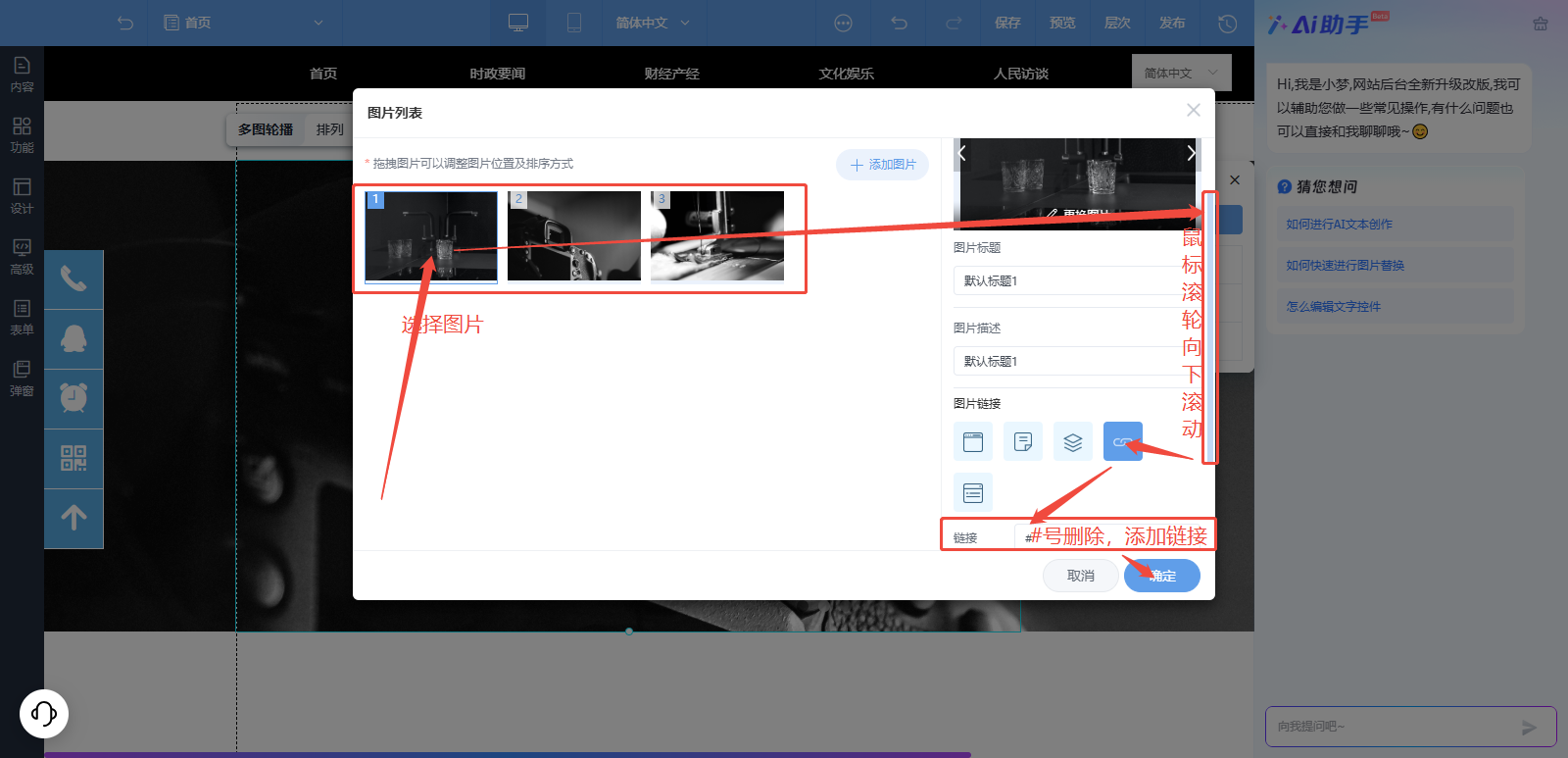Switch to the 排列 tab
The width and height of the screenshot is (1568, 758).
pyautogui.click(x=329, y=129)
